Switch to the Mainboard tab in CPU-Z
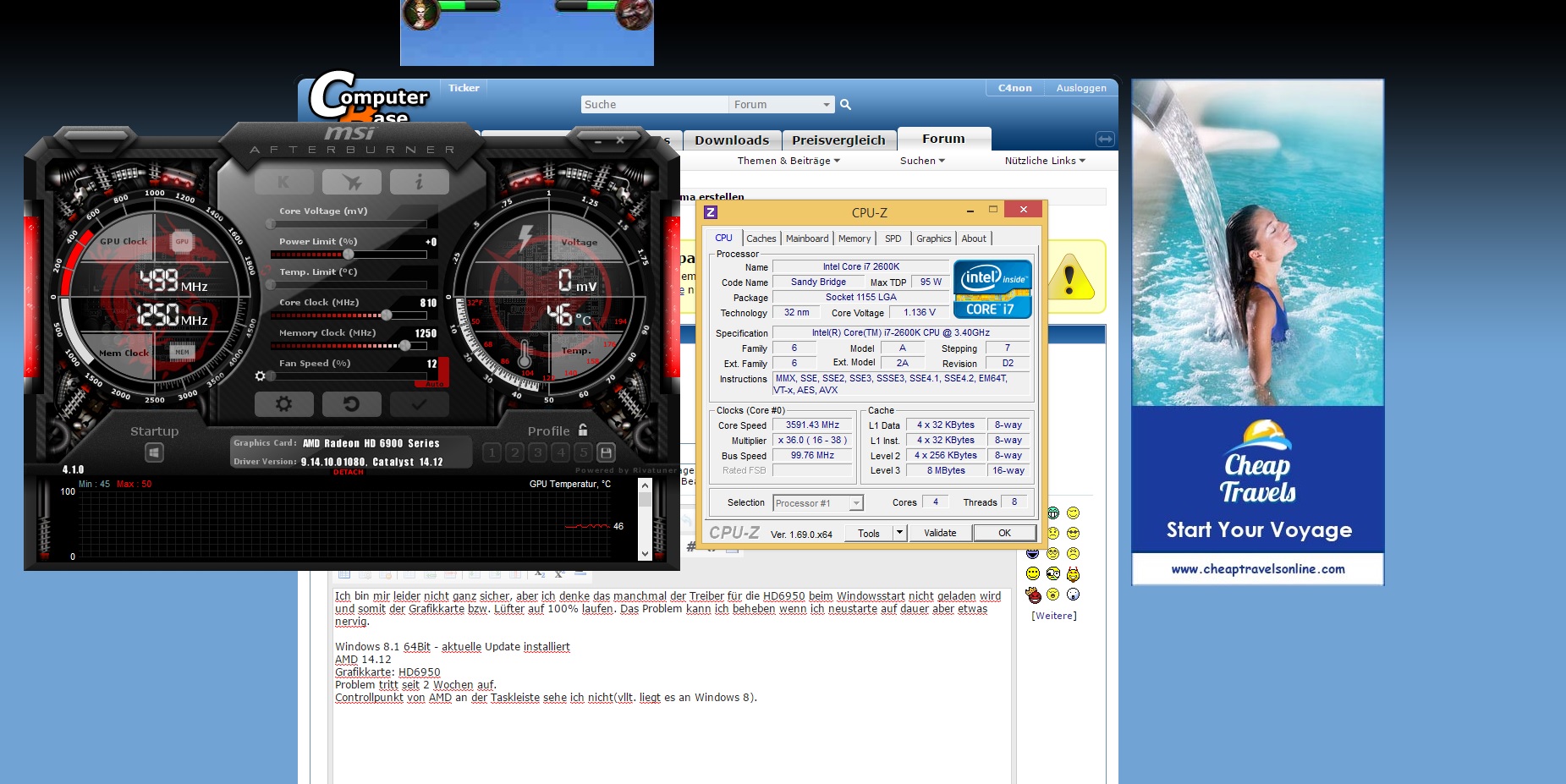The height and width of the screenshot is (784, 1566). click(x=807, y=238)
